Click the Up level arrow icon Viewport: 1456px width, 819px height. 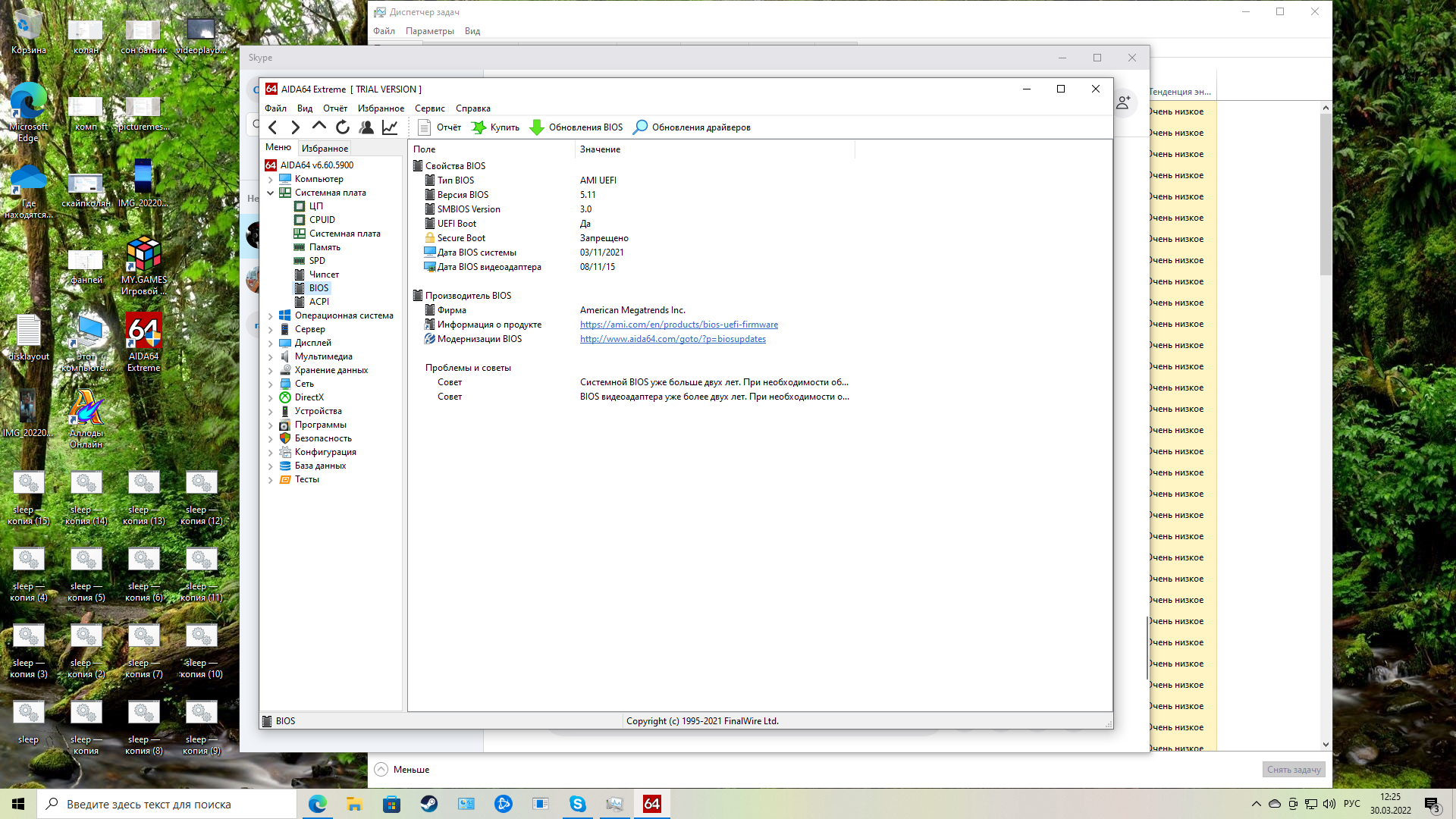click(319, 127)
